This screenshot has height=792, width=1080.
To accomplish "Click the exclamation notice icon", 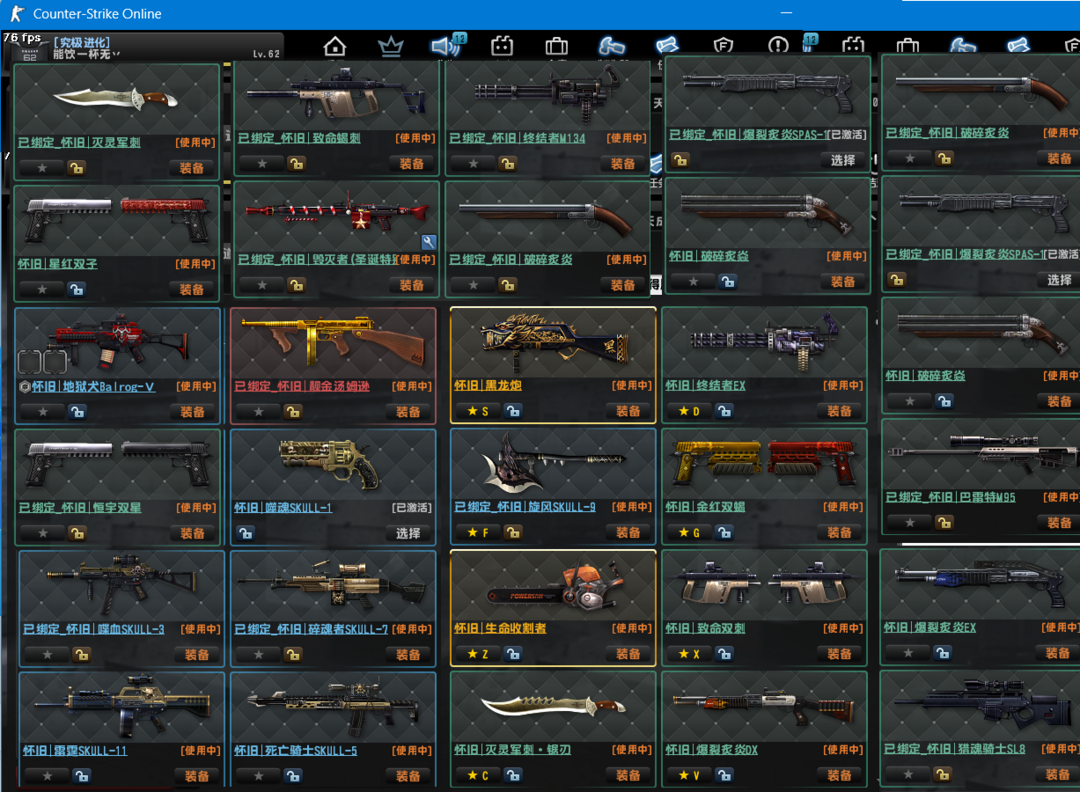I will pos(778,45).
